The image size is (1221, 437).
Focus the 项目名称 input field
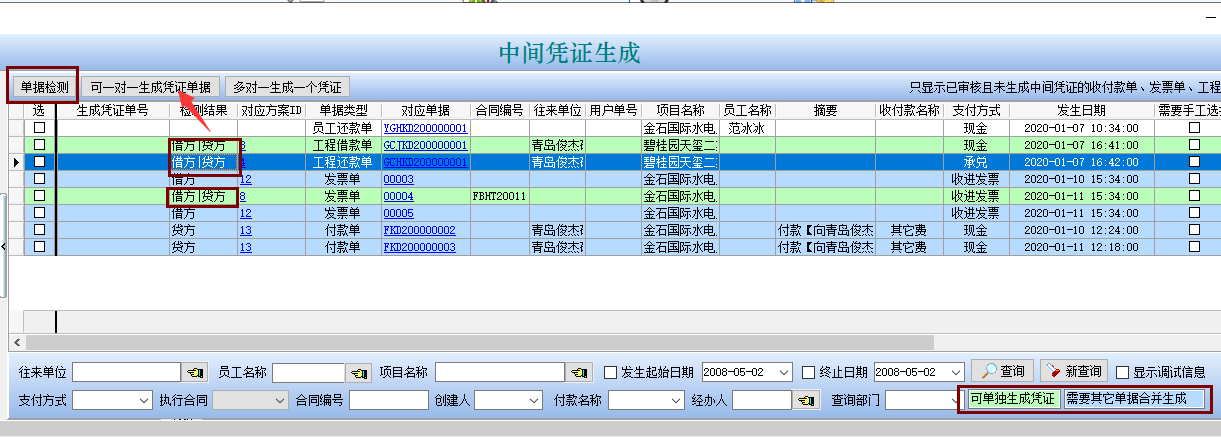[x=500, y=372]
